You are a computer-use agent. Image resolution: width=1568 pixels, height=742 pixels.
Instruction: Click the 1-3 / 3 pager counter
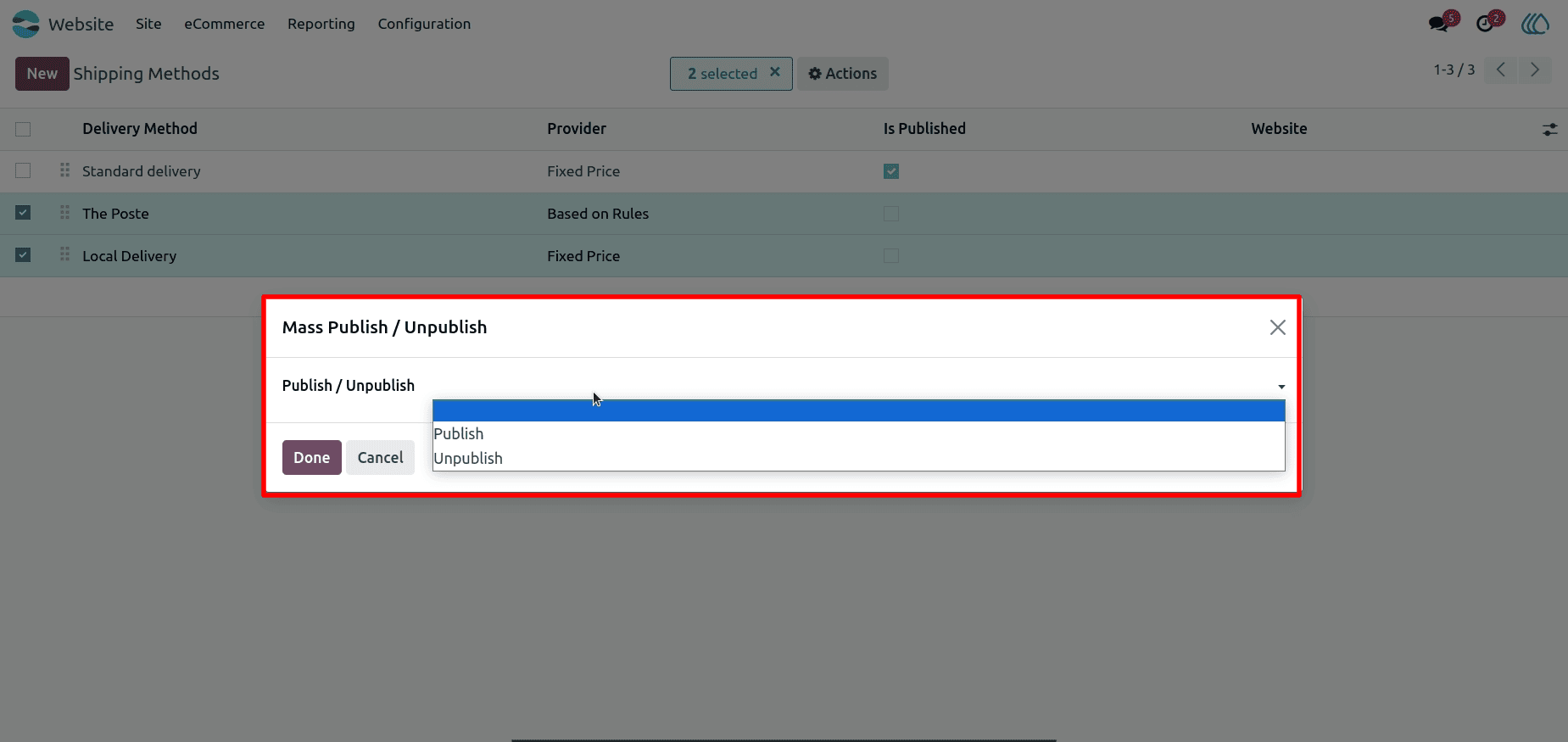tap(1454, 70)
